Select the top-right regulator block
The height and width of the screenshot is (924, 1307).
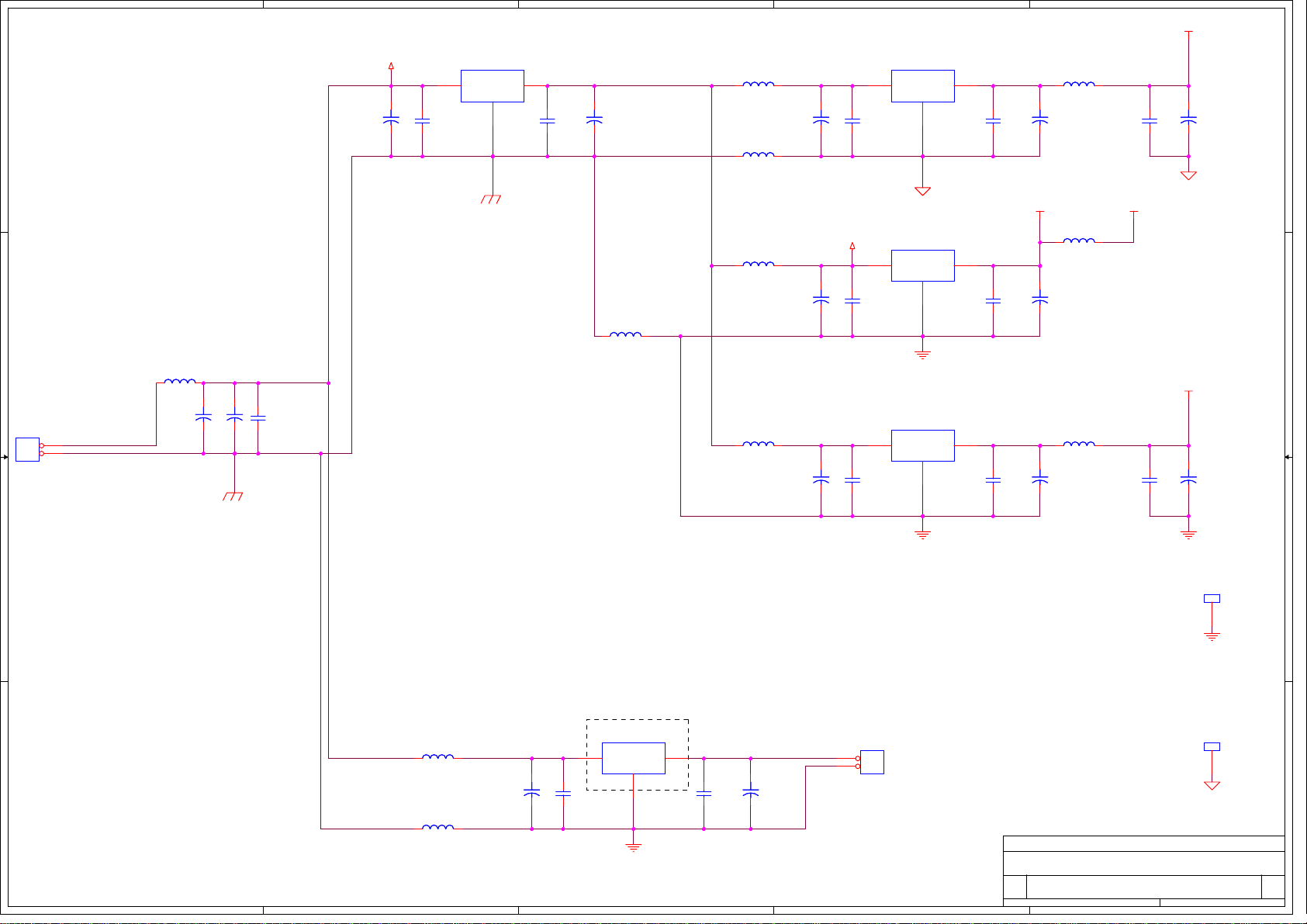tap(923, 85)
